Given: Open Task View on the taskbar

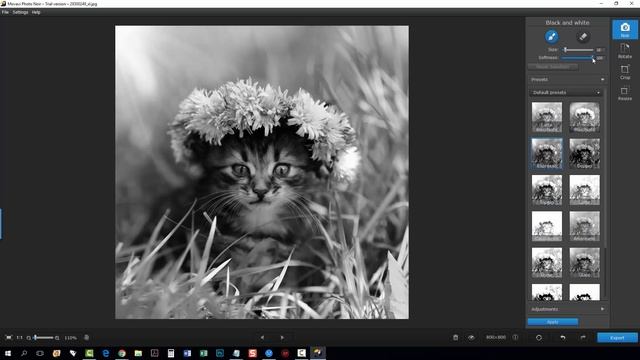Looking at the screenshot, I should (x=40, y=353).
